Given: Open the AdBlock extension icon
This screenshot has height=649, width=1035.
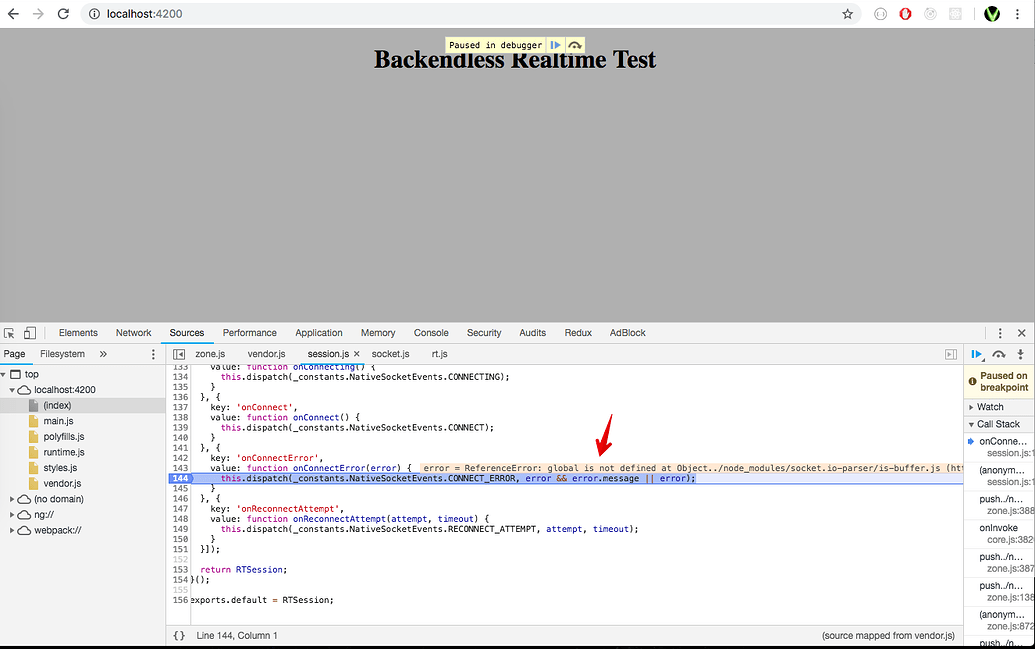Looking at the screenshot, I should click(905, 14).
